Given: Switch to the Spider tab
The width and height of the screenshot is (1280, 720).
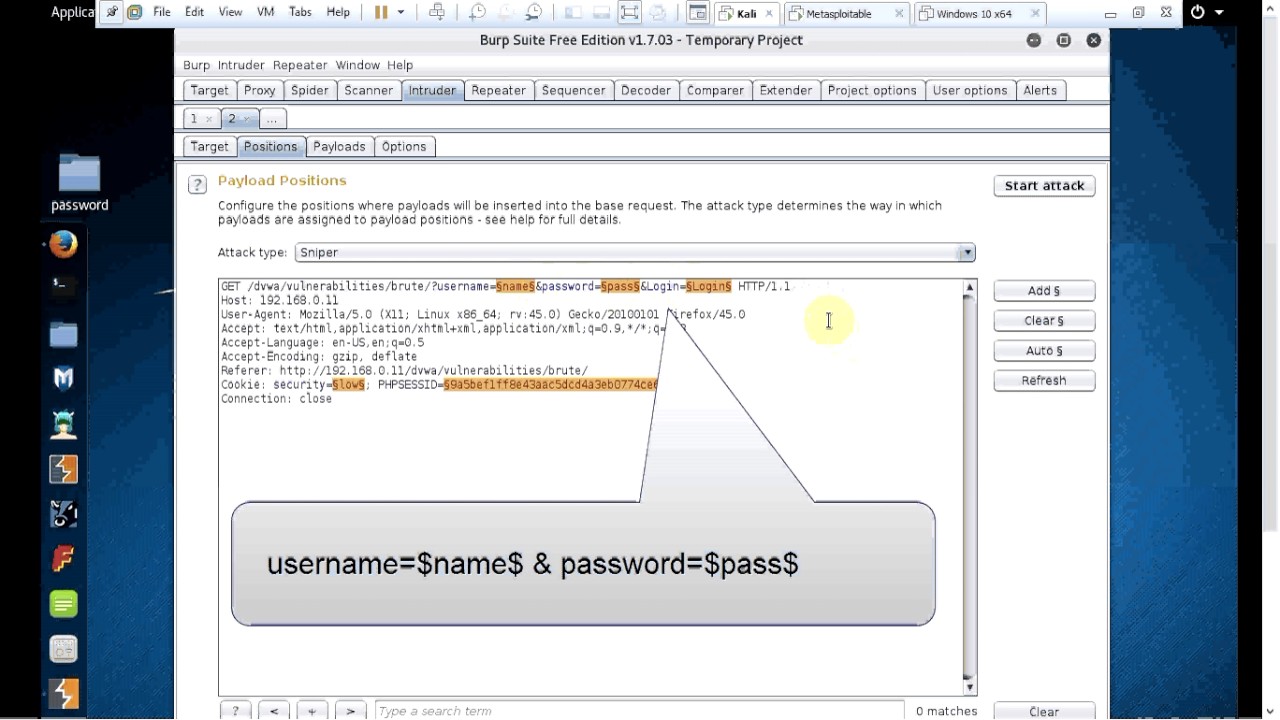Looking at the screenshot, I should click(x=309, y=90).
